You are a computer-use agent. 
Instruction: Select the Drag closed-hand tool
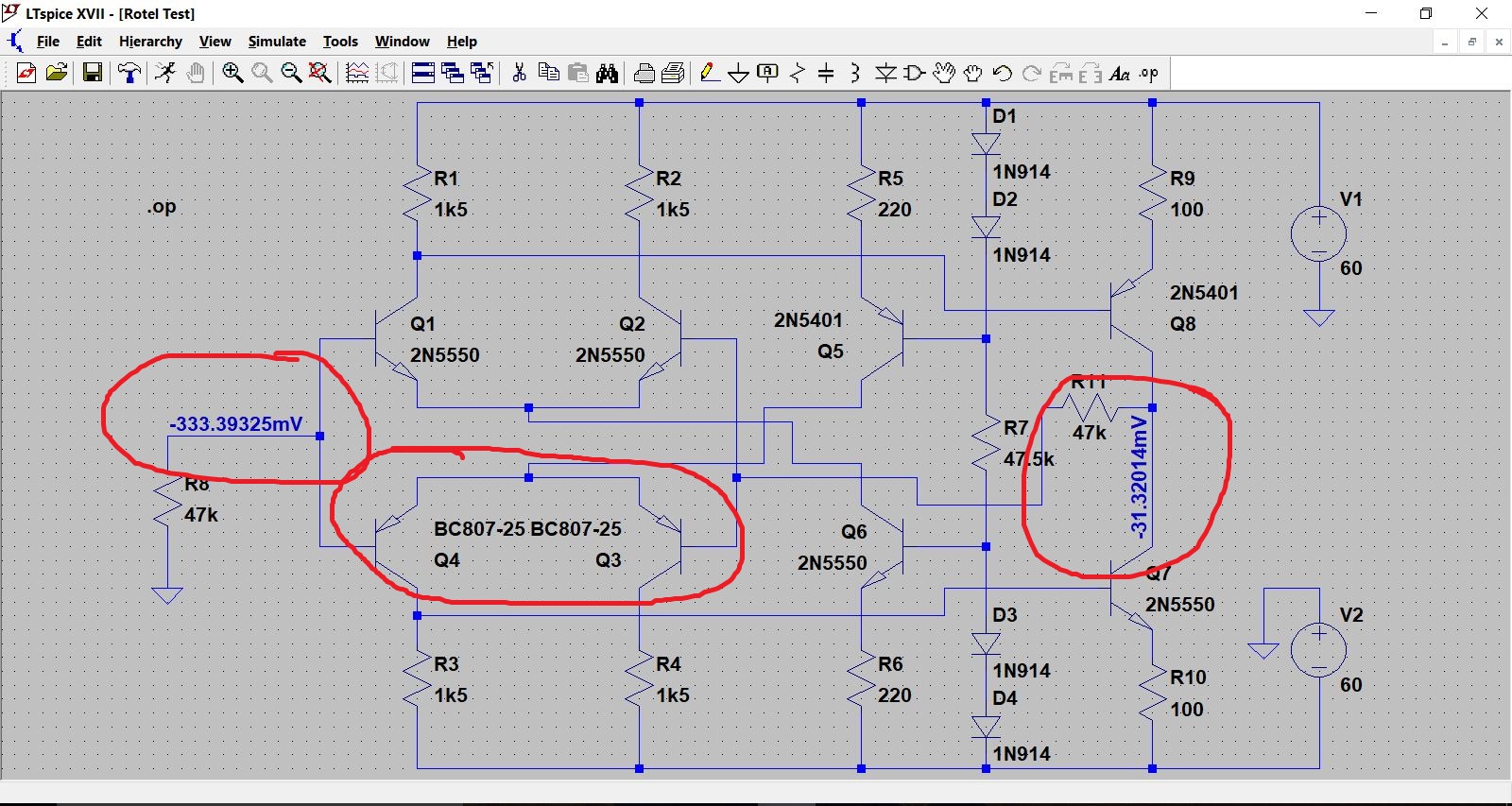pyautogui.click(x=973, y=73)
